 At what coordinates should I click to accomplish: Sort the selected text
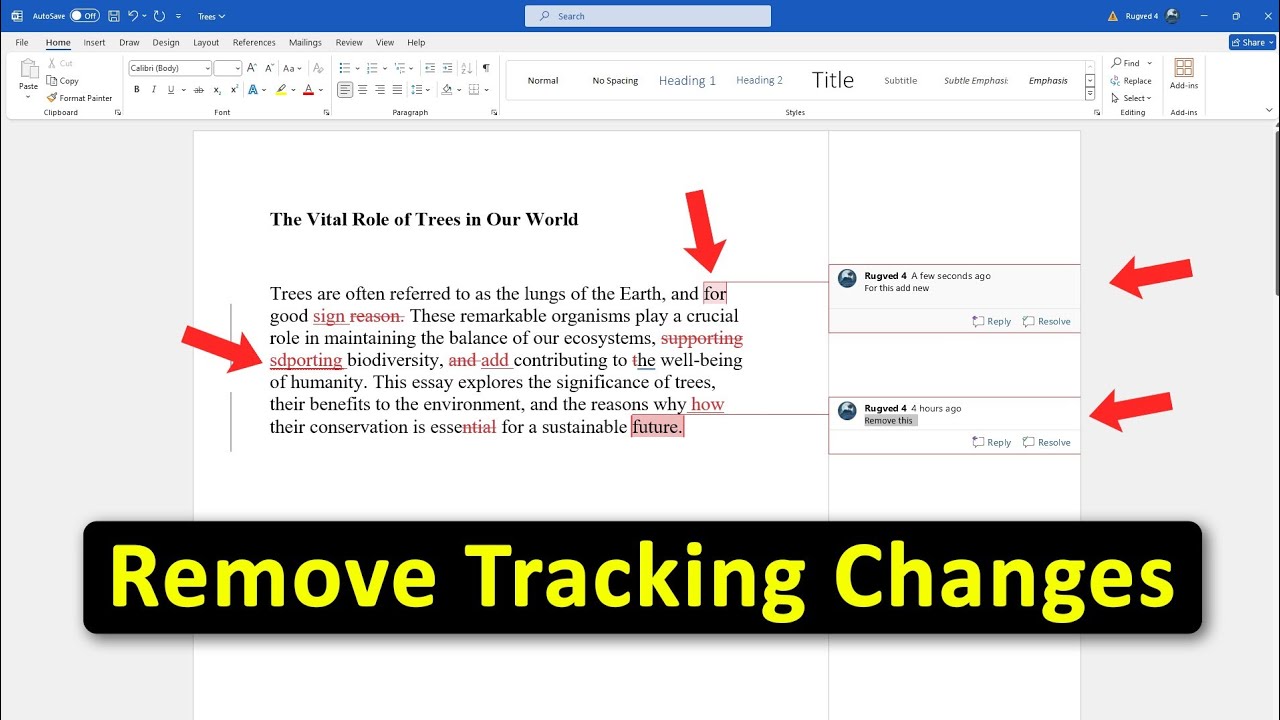point(468,68)
